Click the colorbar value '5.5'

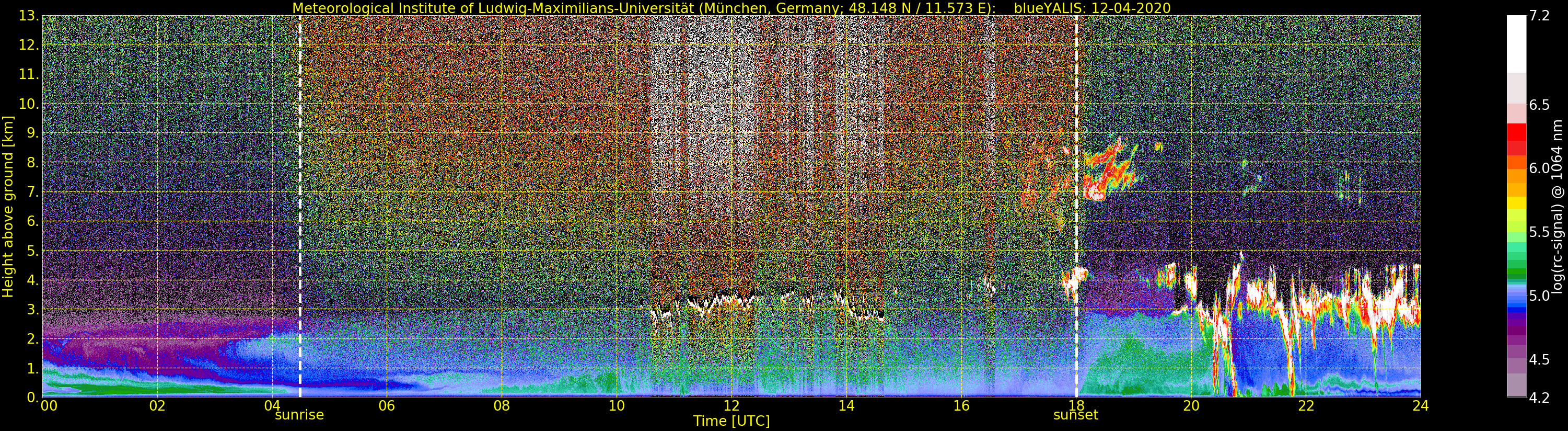[x=1539, y=232]
